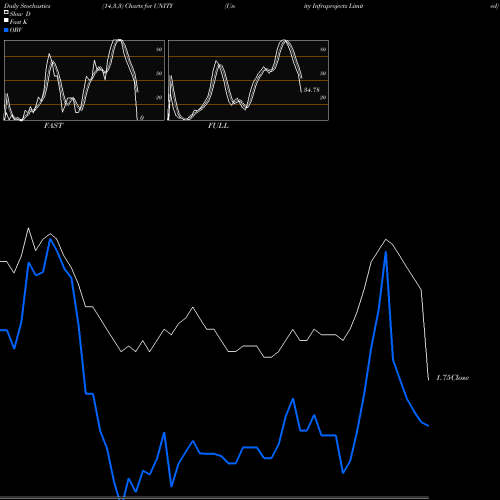Click the 20 axis label in FAST chart
The image size is (500, 500).
[159, 97]
